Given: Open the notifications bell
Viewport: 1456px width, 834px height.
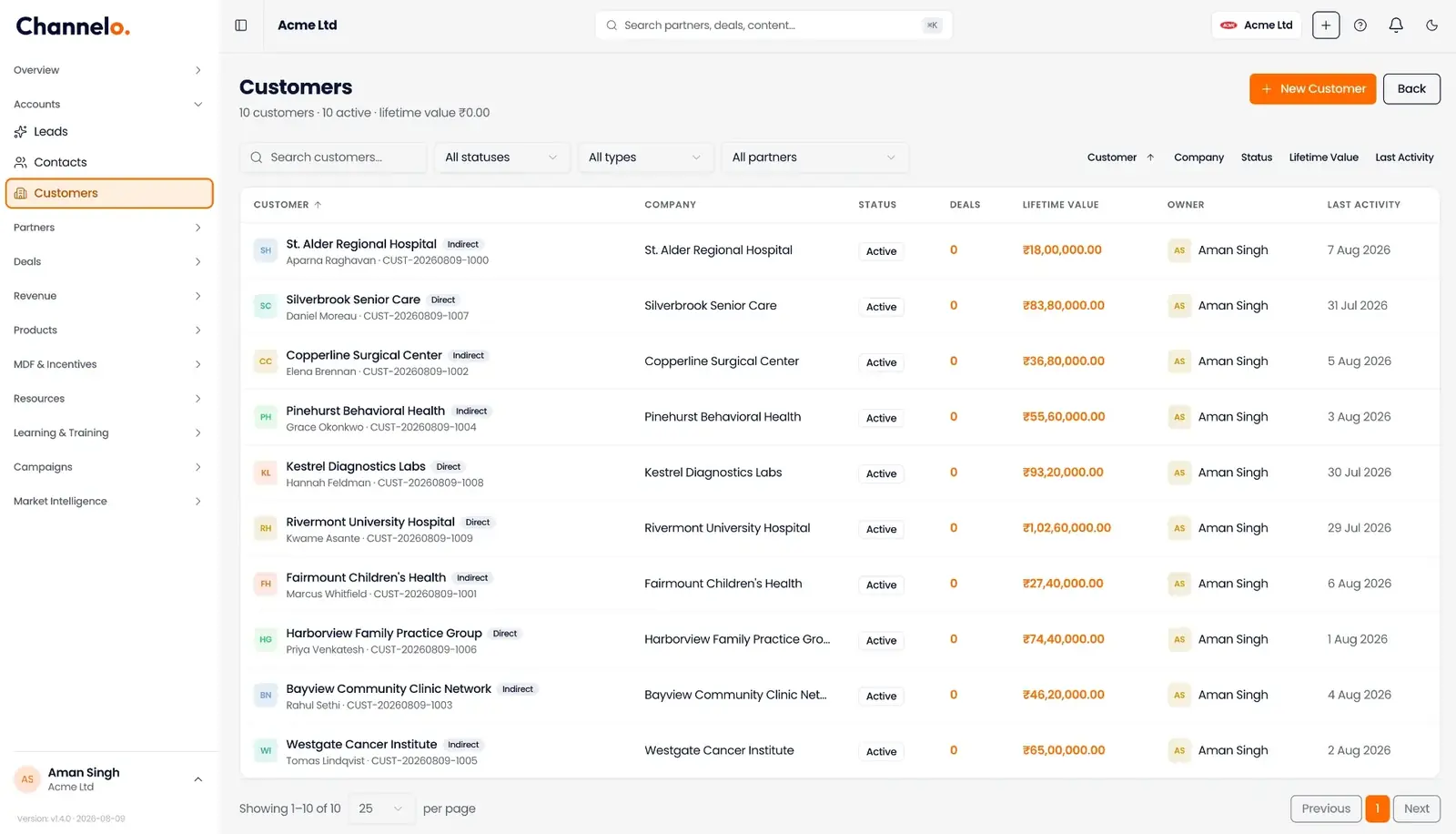Looking at the screenshot, I should pyautogui.click(x=1396, y=25).
